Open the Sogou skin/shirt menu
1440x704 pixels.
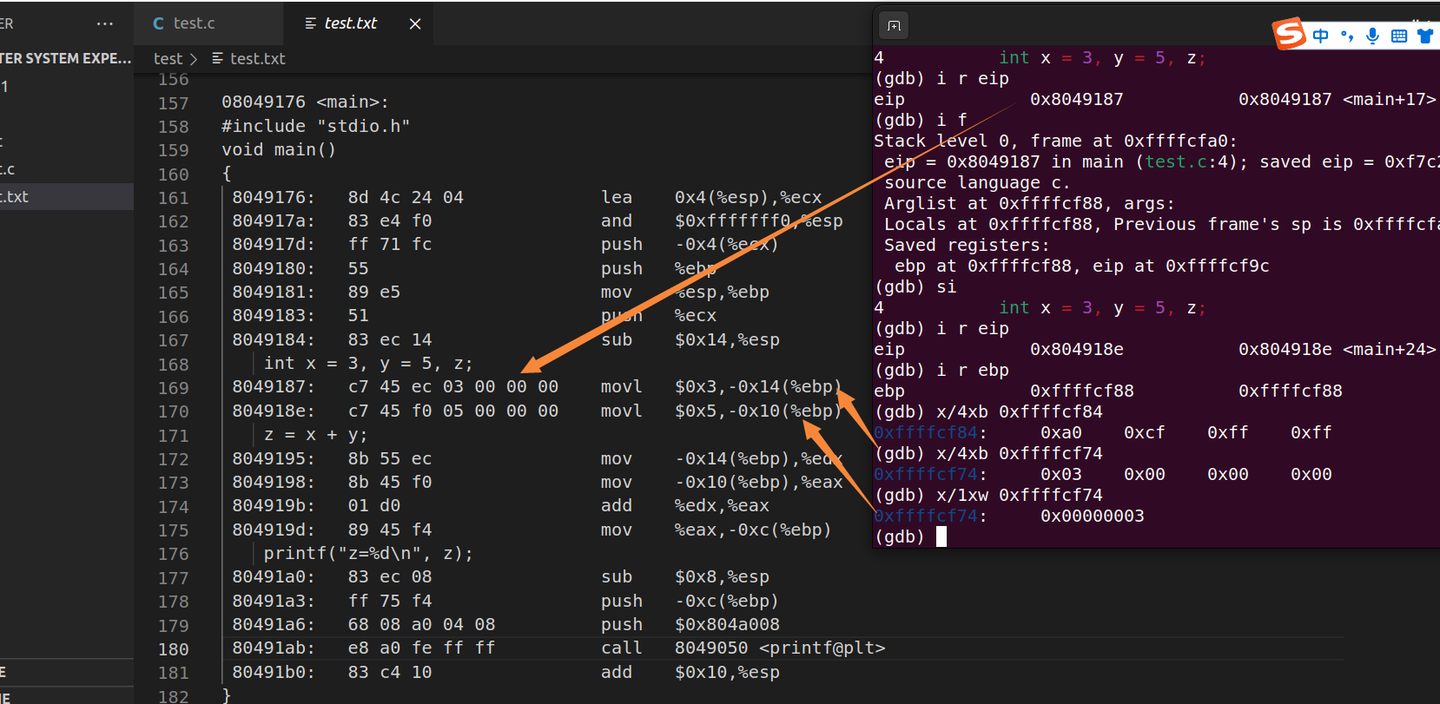point(1425,35)
